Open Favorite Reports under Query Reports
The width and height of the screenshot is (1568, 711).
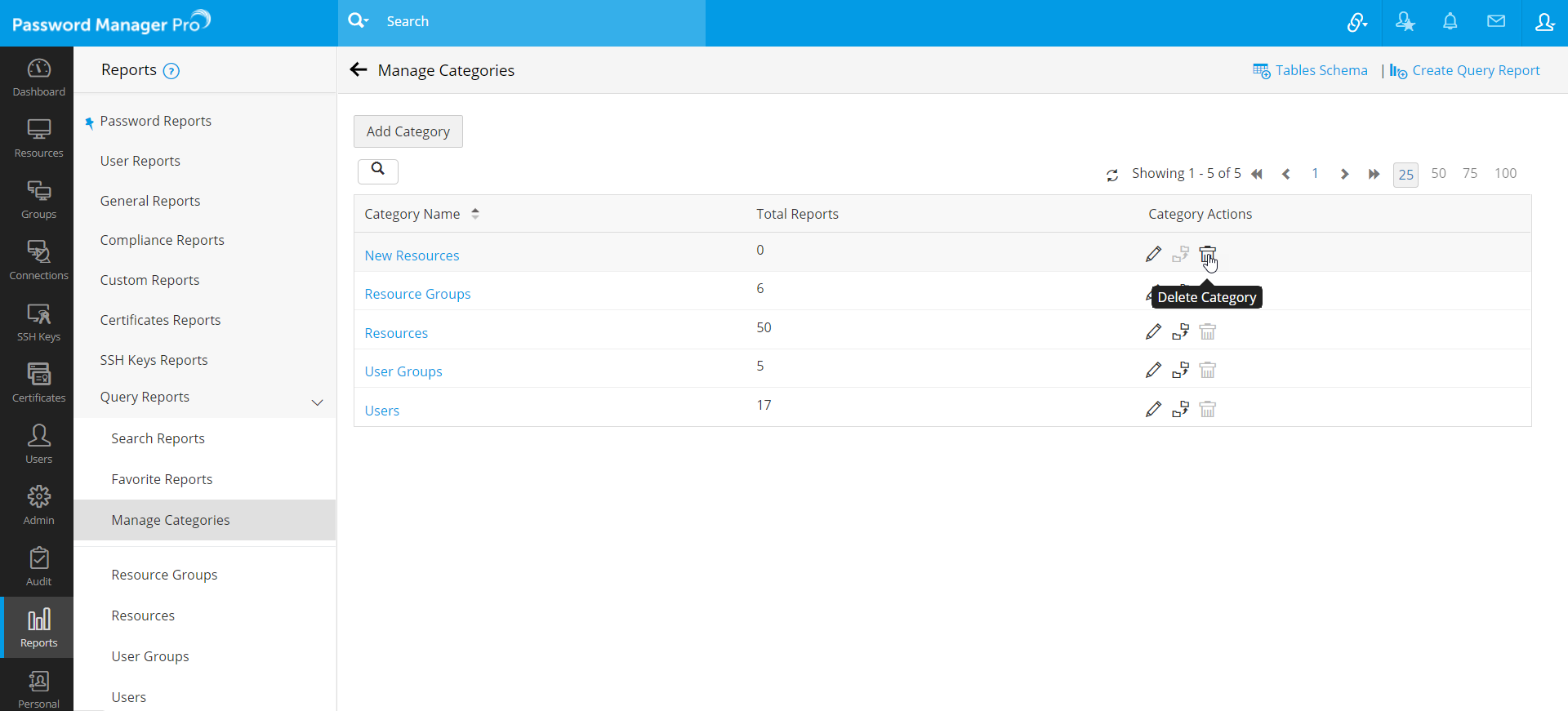point(162,479)
